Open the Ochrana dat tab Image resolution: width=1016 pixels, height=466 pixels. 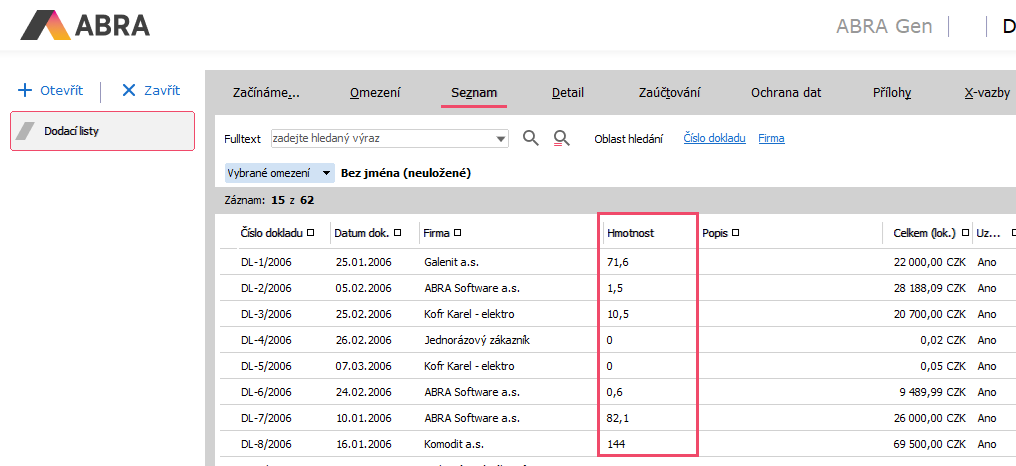pyautogui.click(x=786, y=93)
